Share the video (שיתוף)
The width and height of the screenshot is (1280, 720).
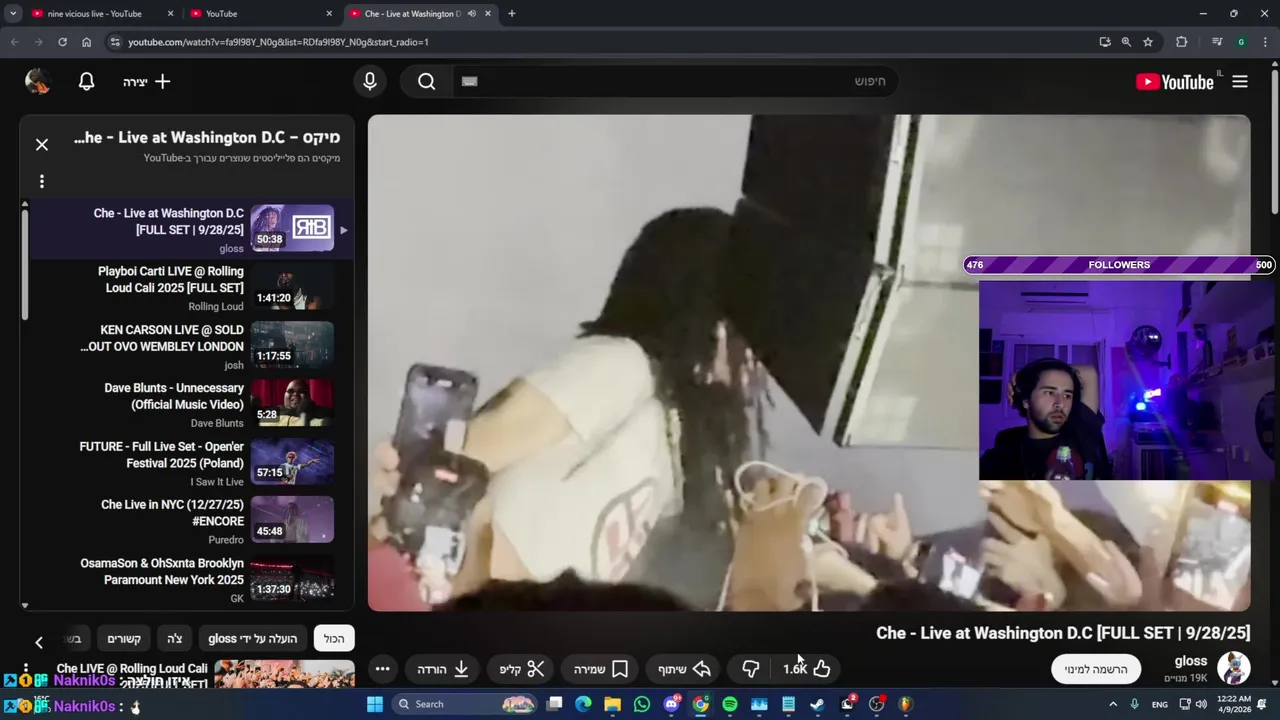pos(685,669)
